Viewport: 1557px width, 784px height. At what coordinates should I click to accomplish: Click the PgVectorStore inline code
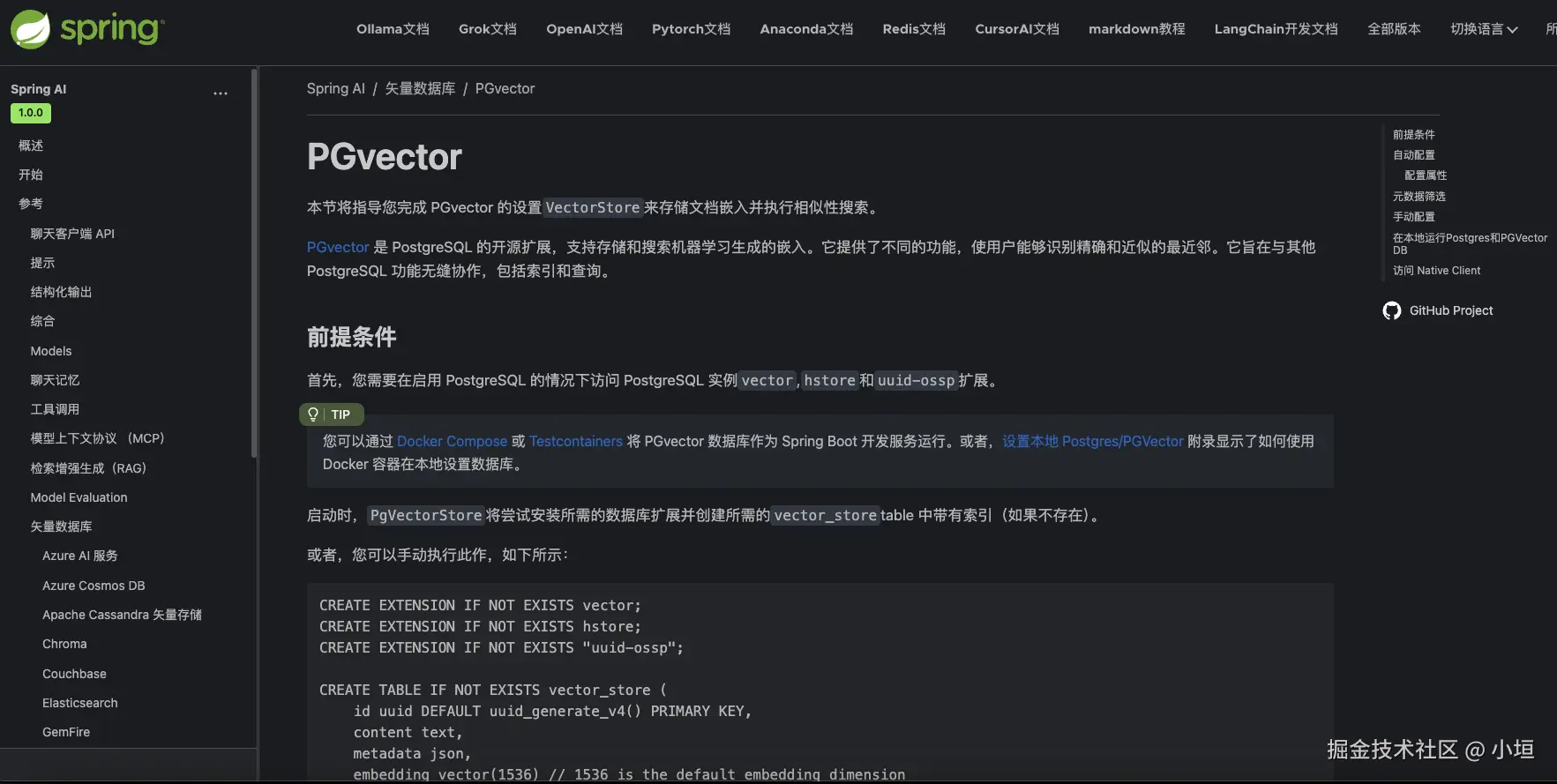click(x=426, y=515)
